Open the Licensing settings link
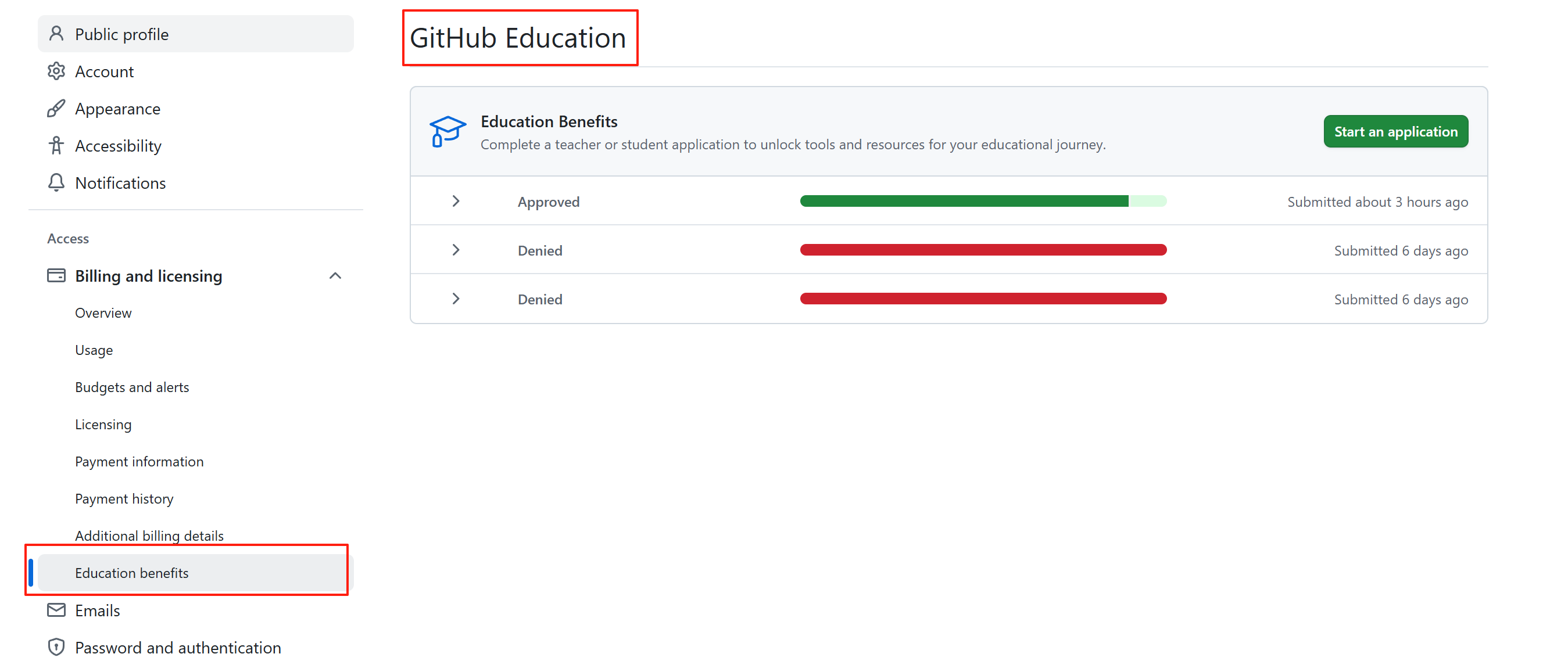 103,424
